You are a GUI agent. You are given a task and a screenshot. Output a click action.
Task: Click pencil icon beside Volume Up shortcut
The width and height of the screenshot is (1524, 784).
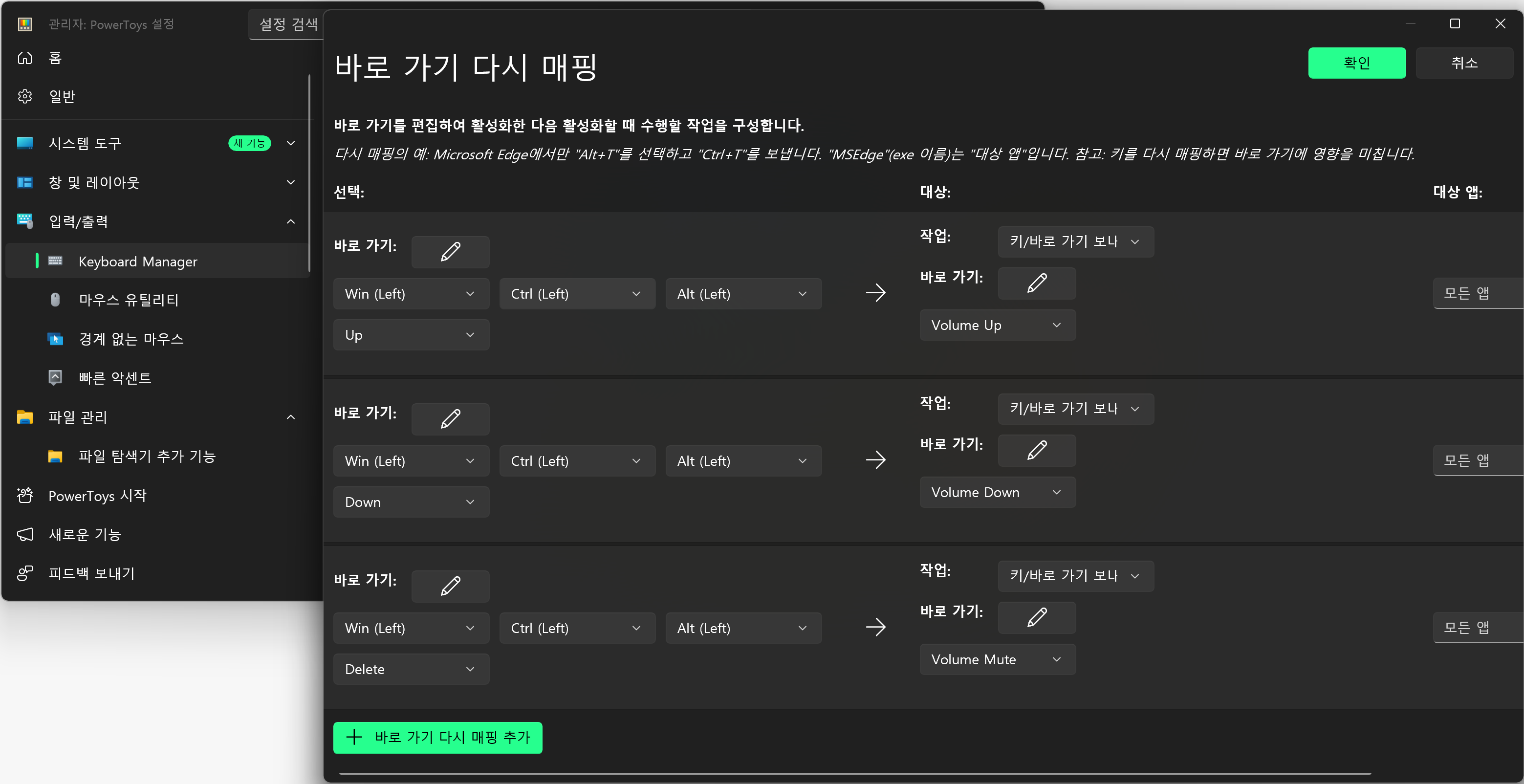1037,283
